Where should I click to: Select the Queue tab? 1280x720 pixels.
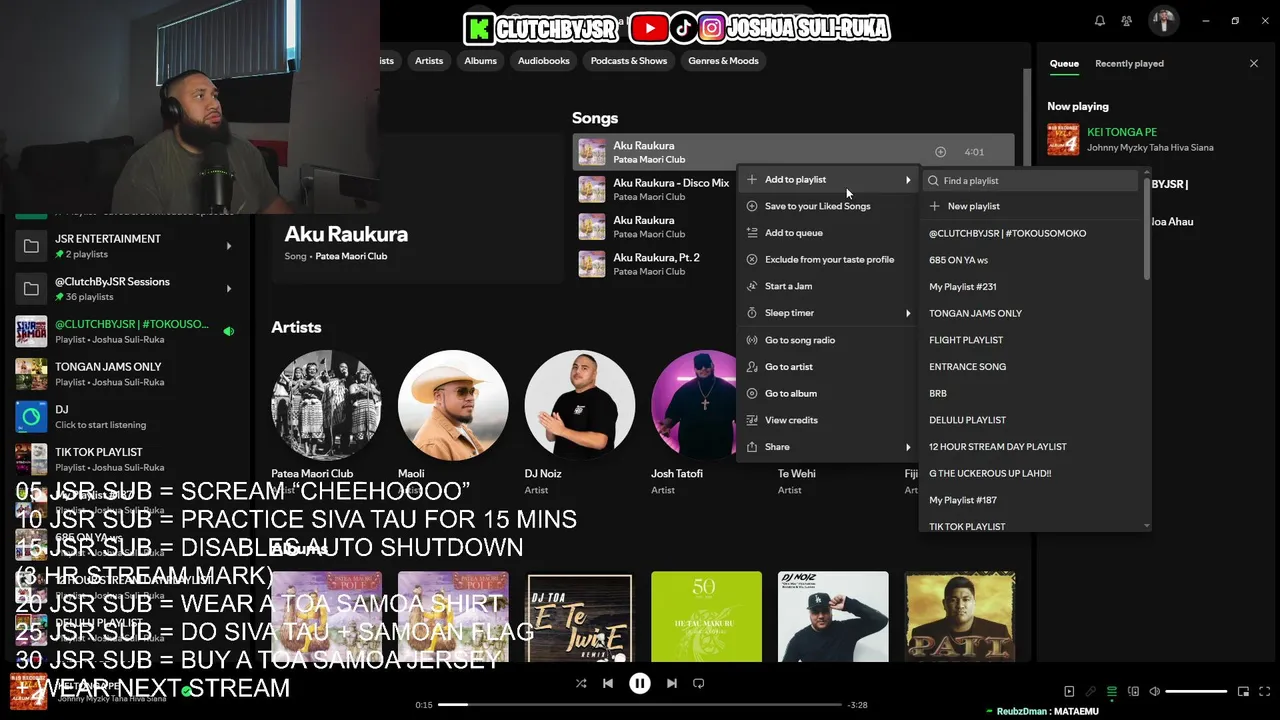coord(1064,63)
